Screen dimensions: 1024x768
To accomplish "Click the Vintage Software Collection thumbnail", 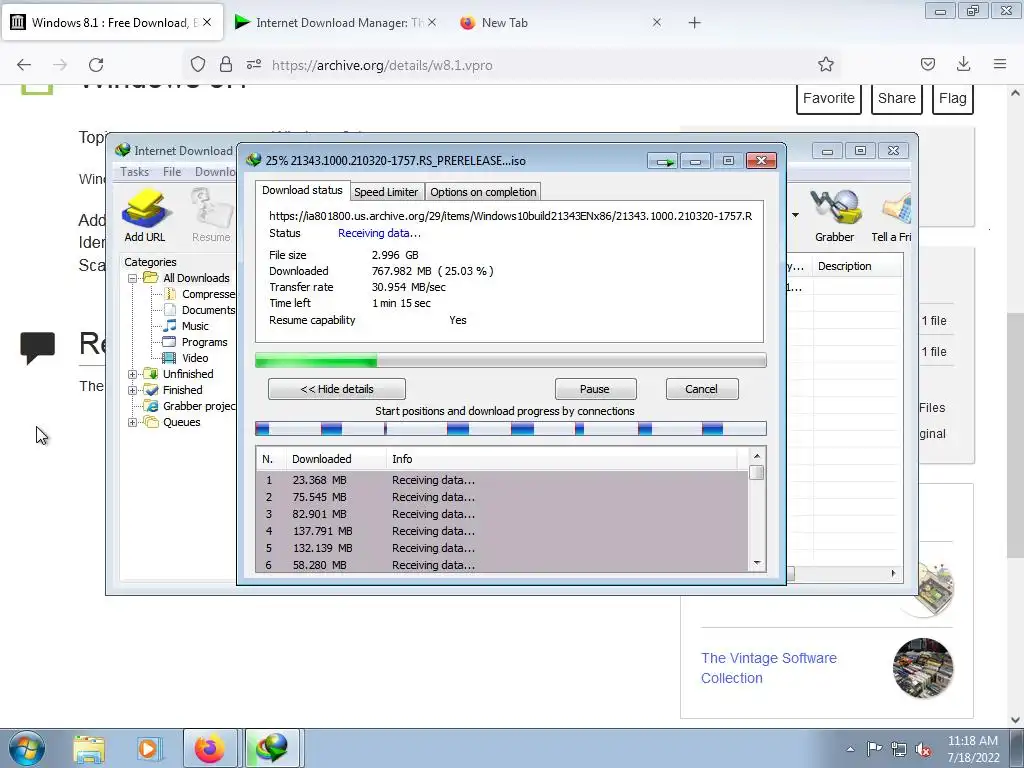I will point(923,668).
